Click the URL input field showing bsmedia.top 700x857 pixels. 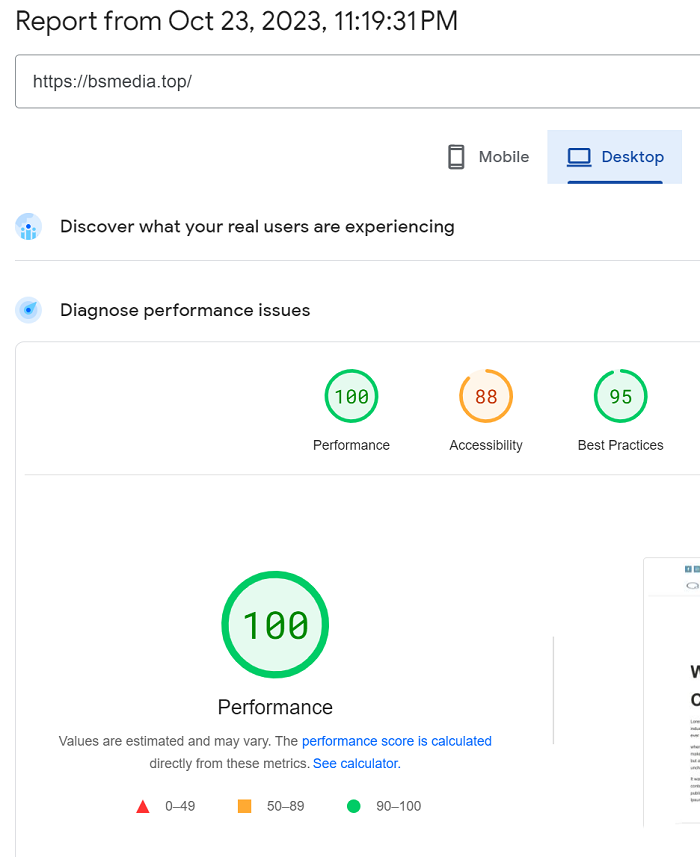pos(358,81)
